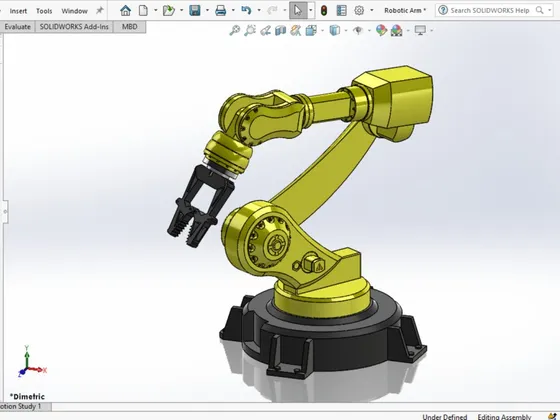
Task: Expand Display Style dropdown arrow
Action: (346, 31)
